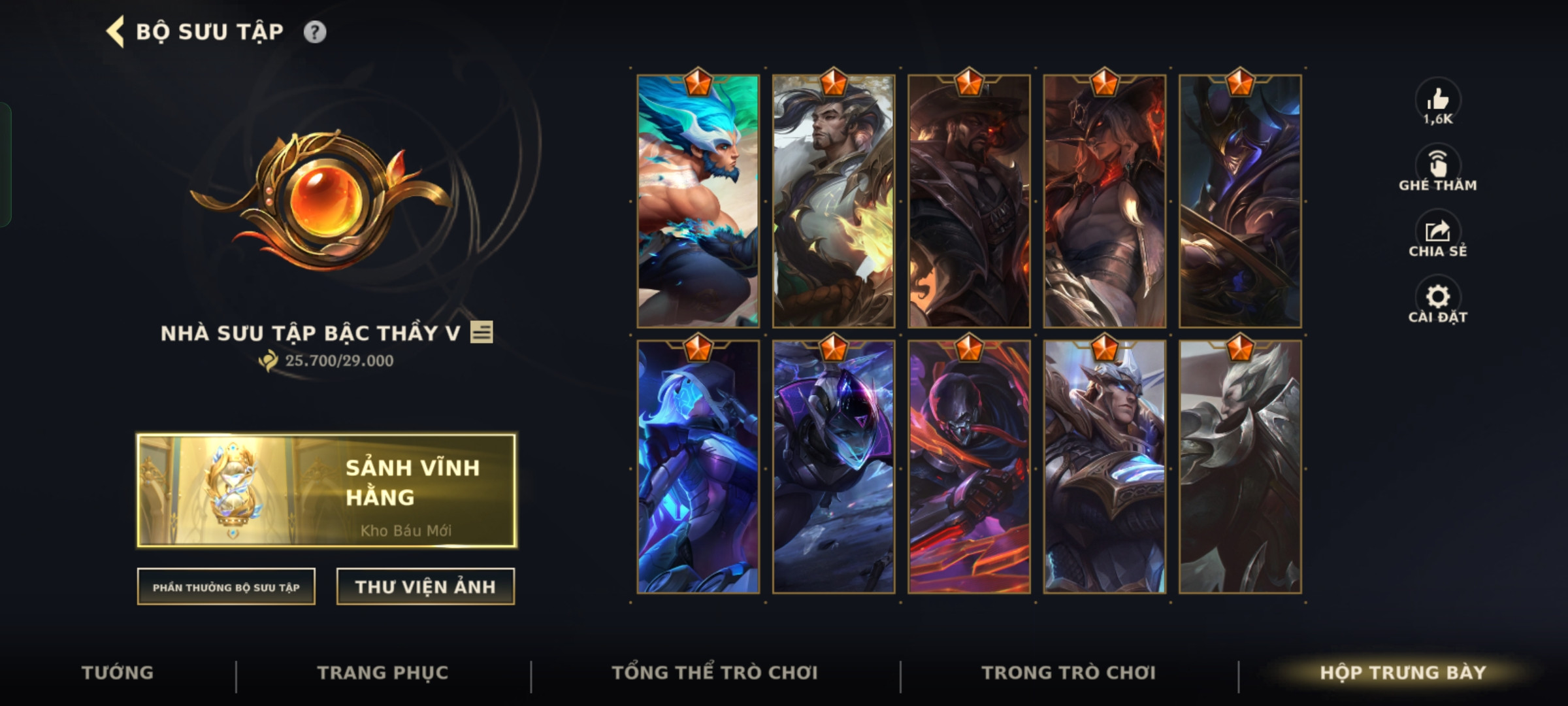Go back with the Bộ Sưu Tập arrow
The width and height of the screenshot is (1568, 706).
(x=116, y=32)
